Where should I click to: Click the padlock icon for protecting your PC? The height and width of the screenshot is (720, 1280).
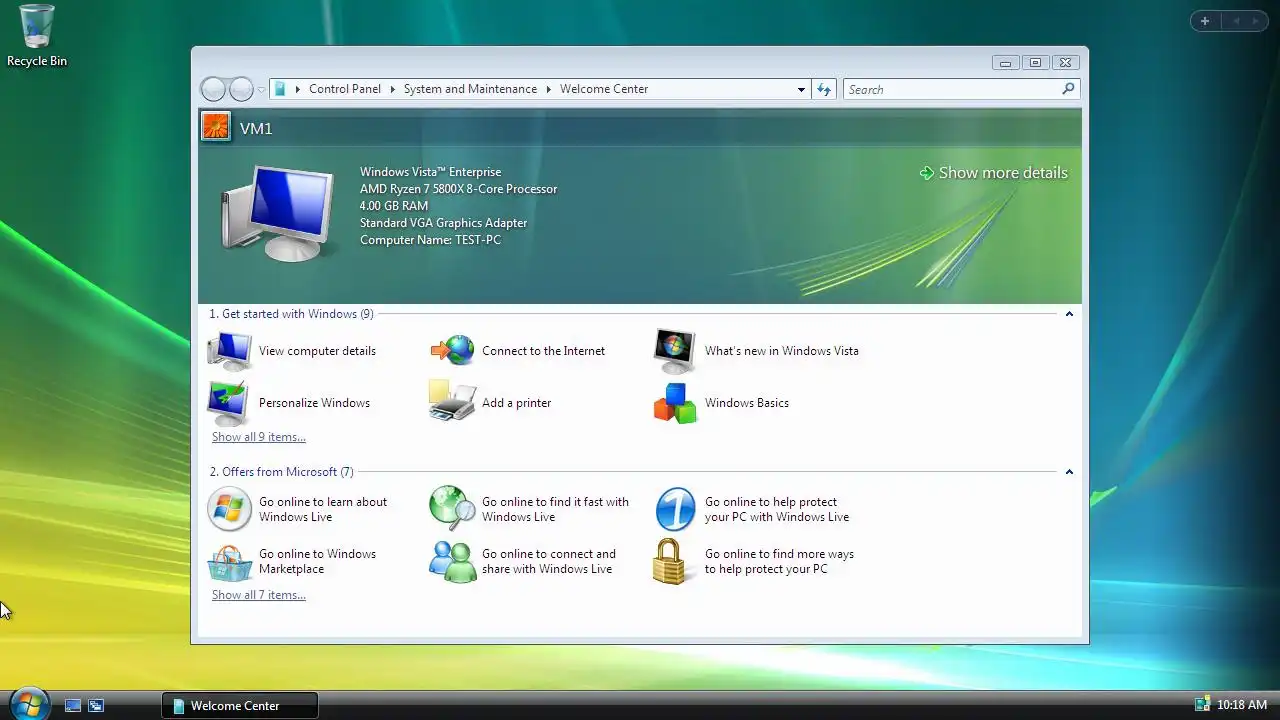[670, 561]
